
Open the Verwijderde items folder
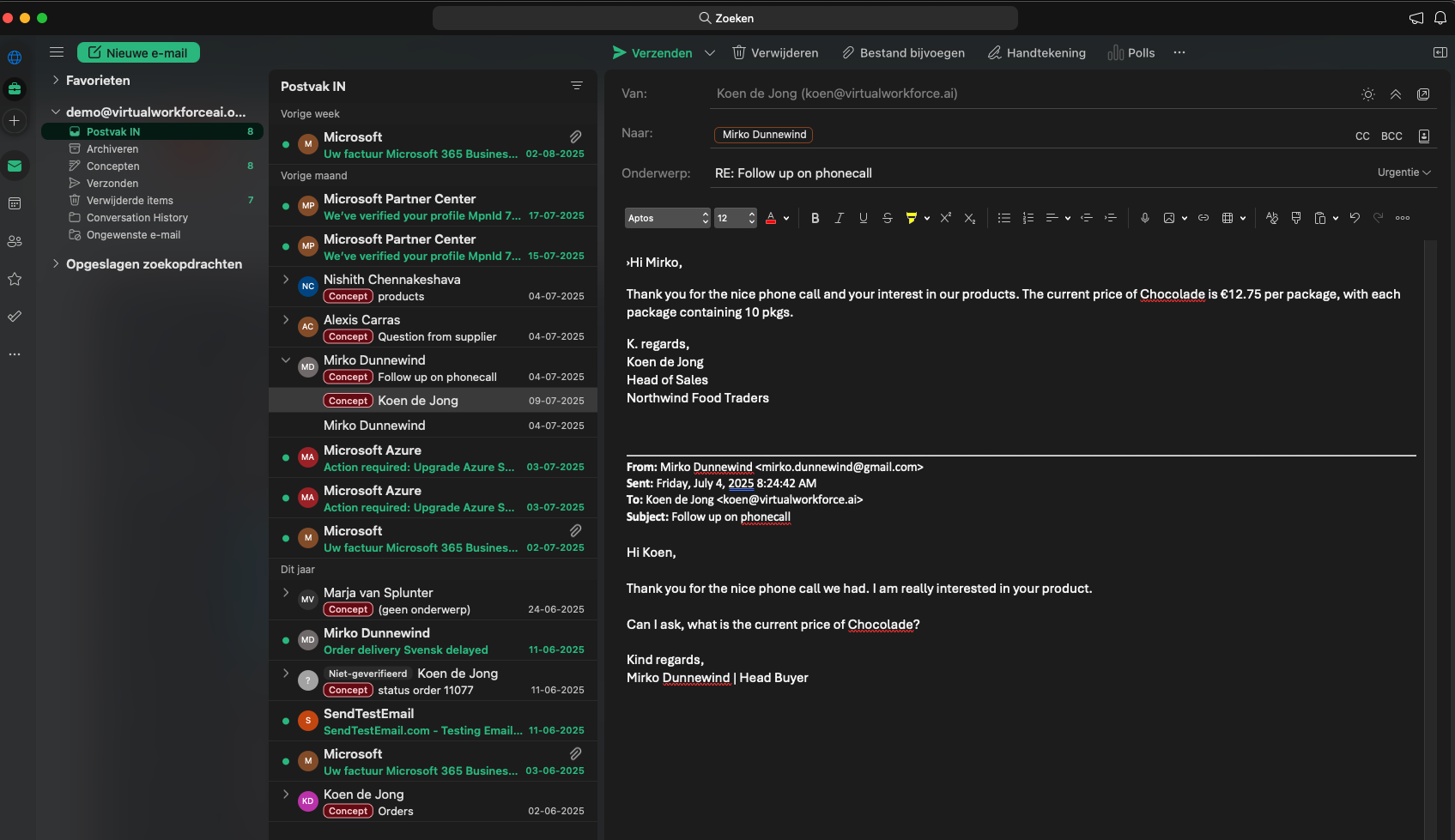(152, 200)
